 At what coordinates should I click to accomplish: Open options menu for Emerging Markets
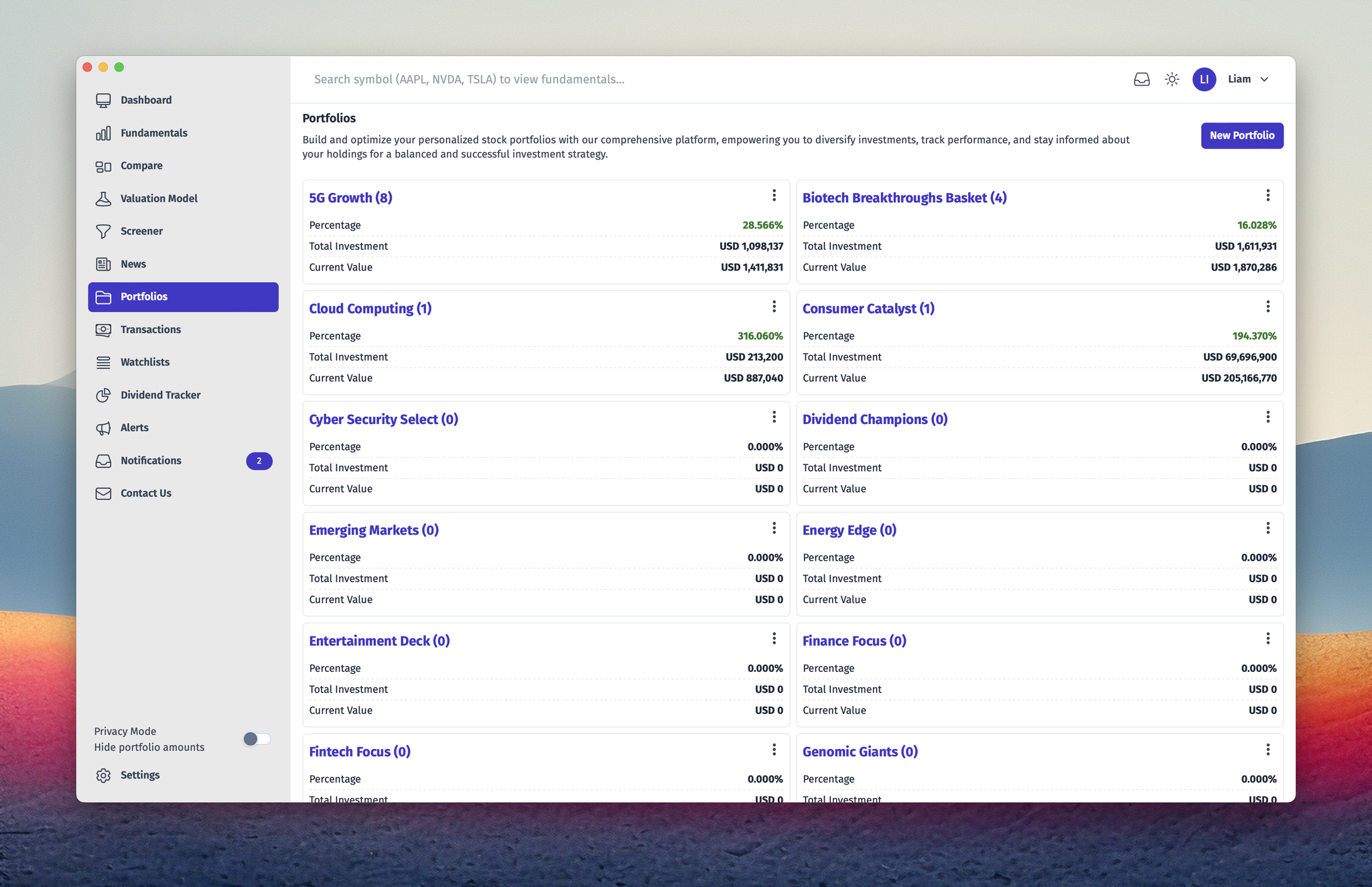pos(774,529)
